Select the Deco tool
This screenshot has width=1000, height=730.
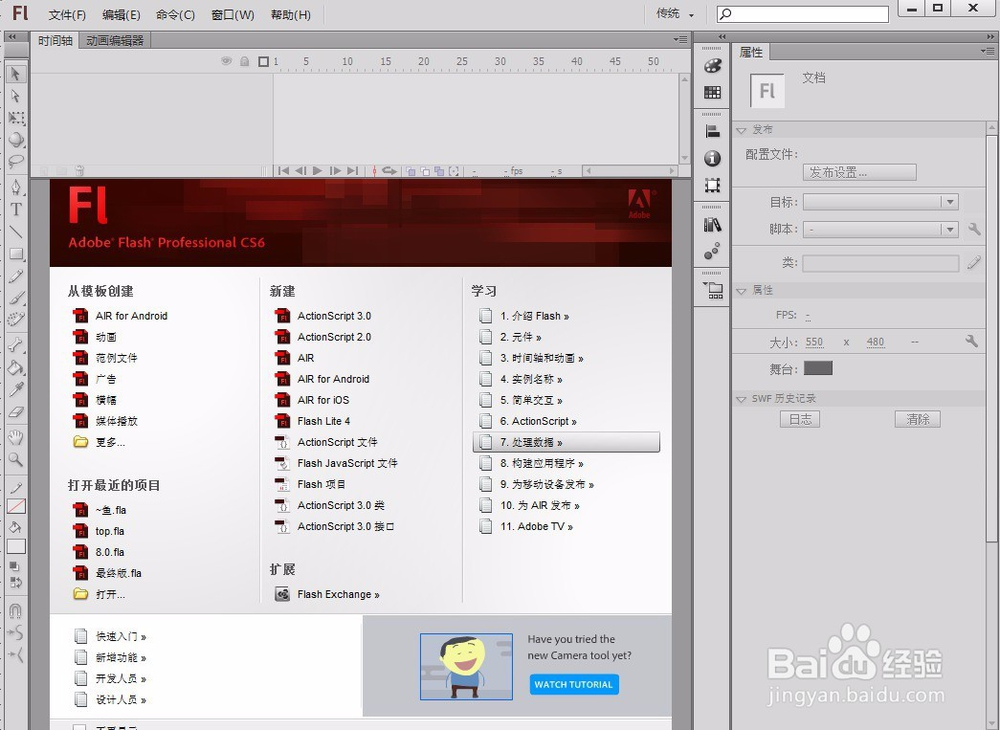click(16, 319)
